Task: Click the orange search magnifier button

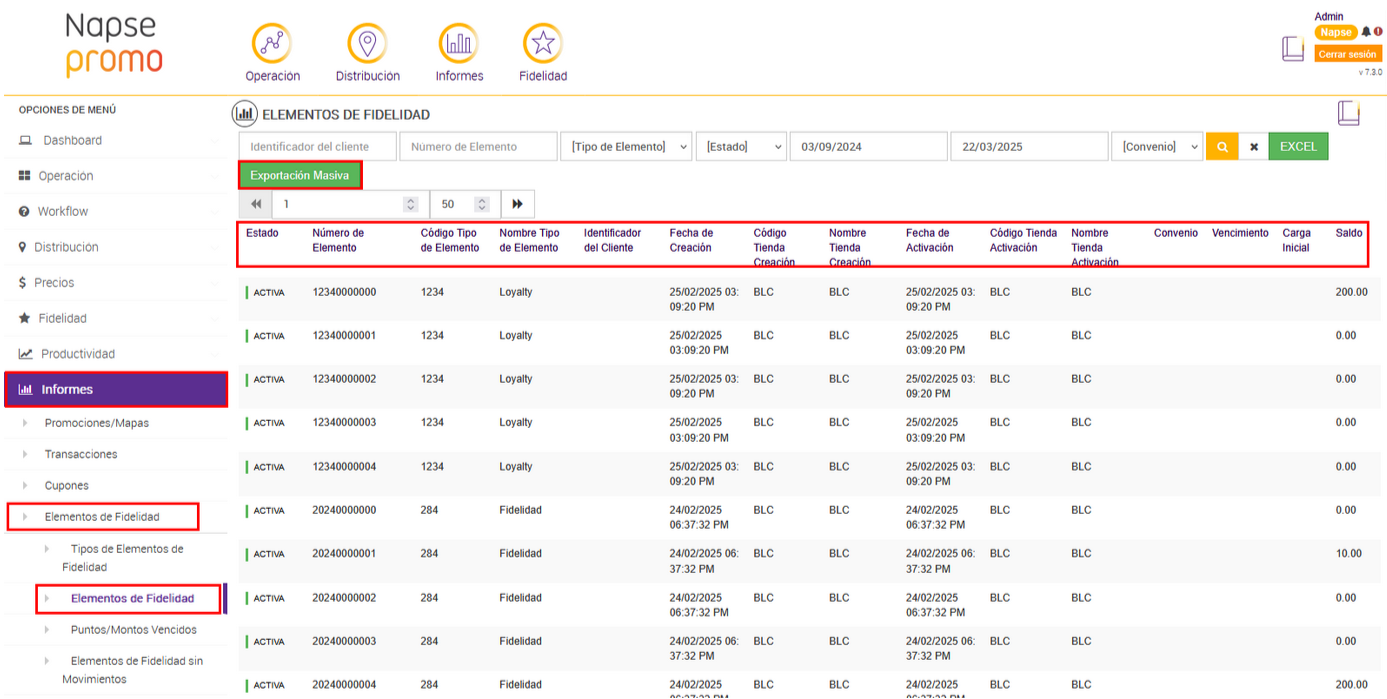Action: (1221, 147)
